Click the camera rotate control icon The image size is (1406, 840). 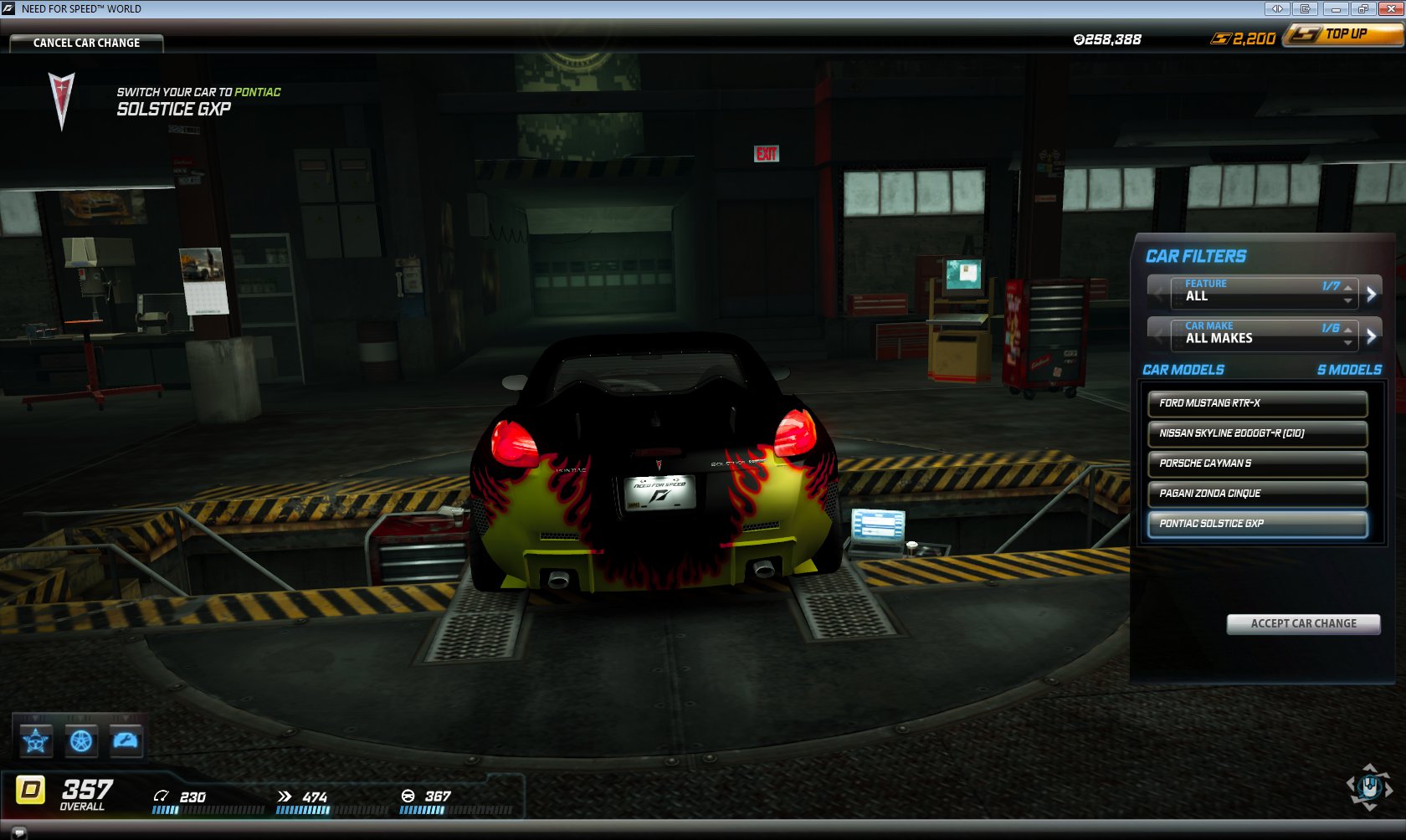coord(1369,786)
